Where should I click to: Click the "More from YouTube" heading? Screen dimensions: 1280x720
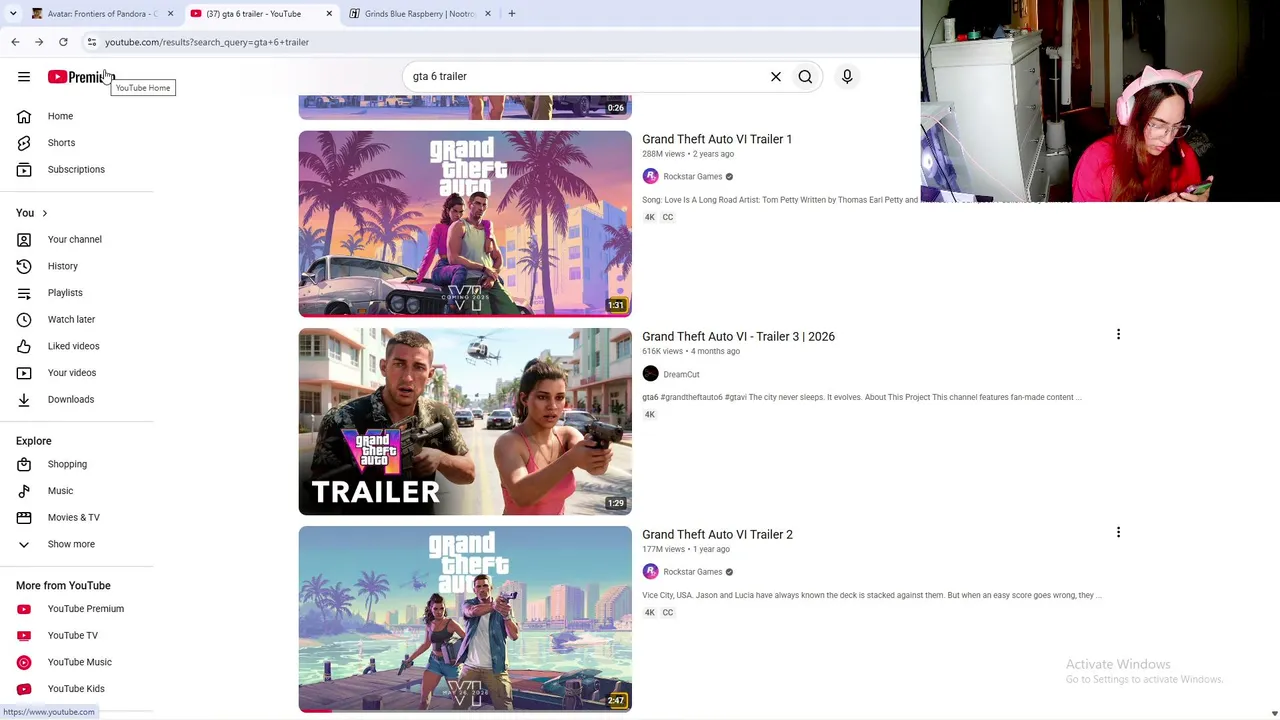coord(63,586)
